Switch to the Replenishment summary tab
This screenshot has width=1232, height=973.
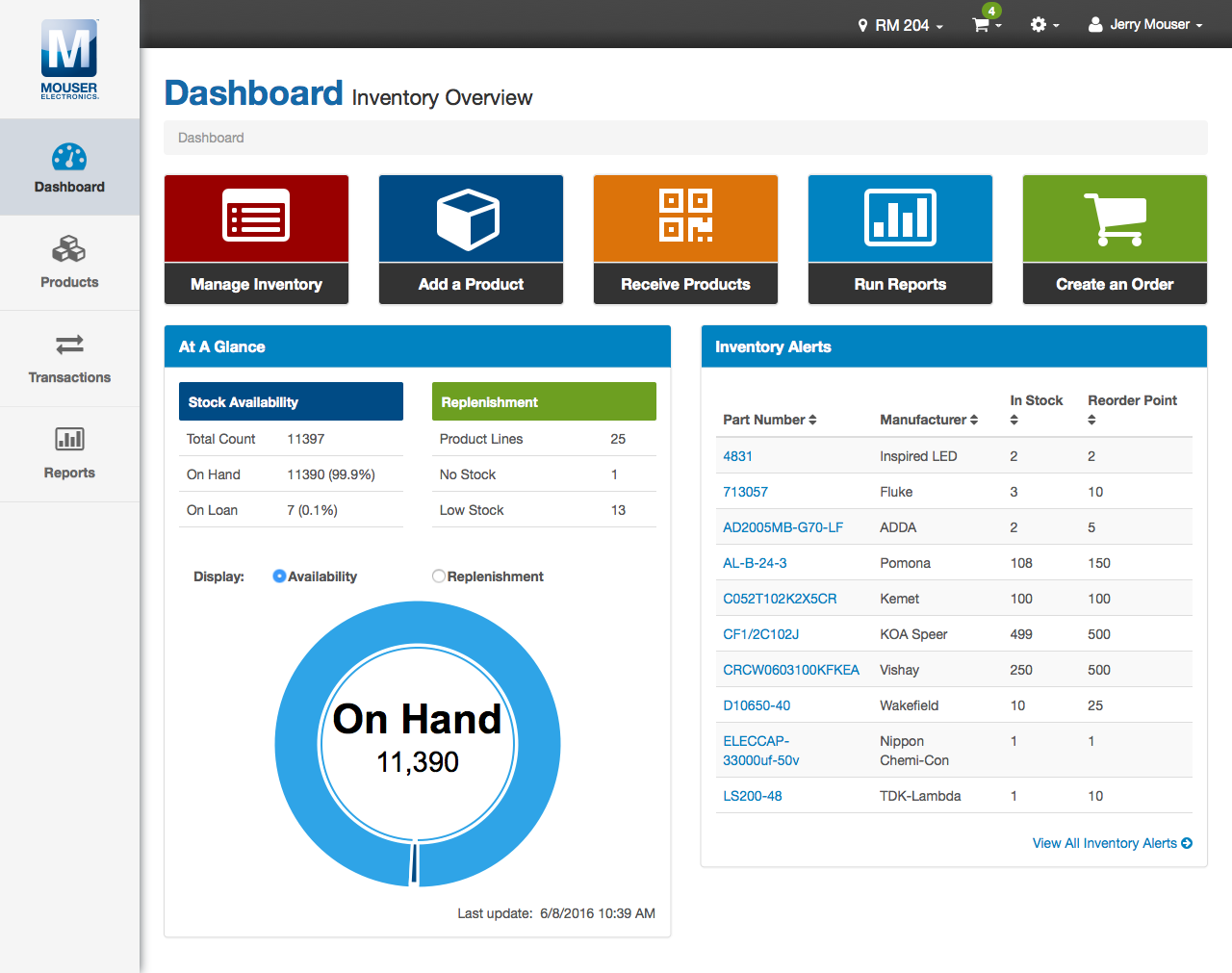click(x=544, y=401)
